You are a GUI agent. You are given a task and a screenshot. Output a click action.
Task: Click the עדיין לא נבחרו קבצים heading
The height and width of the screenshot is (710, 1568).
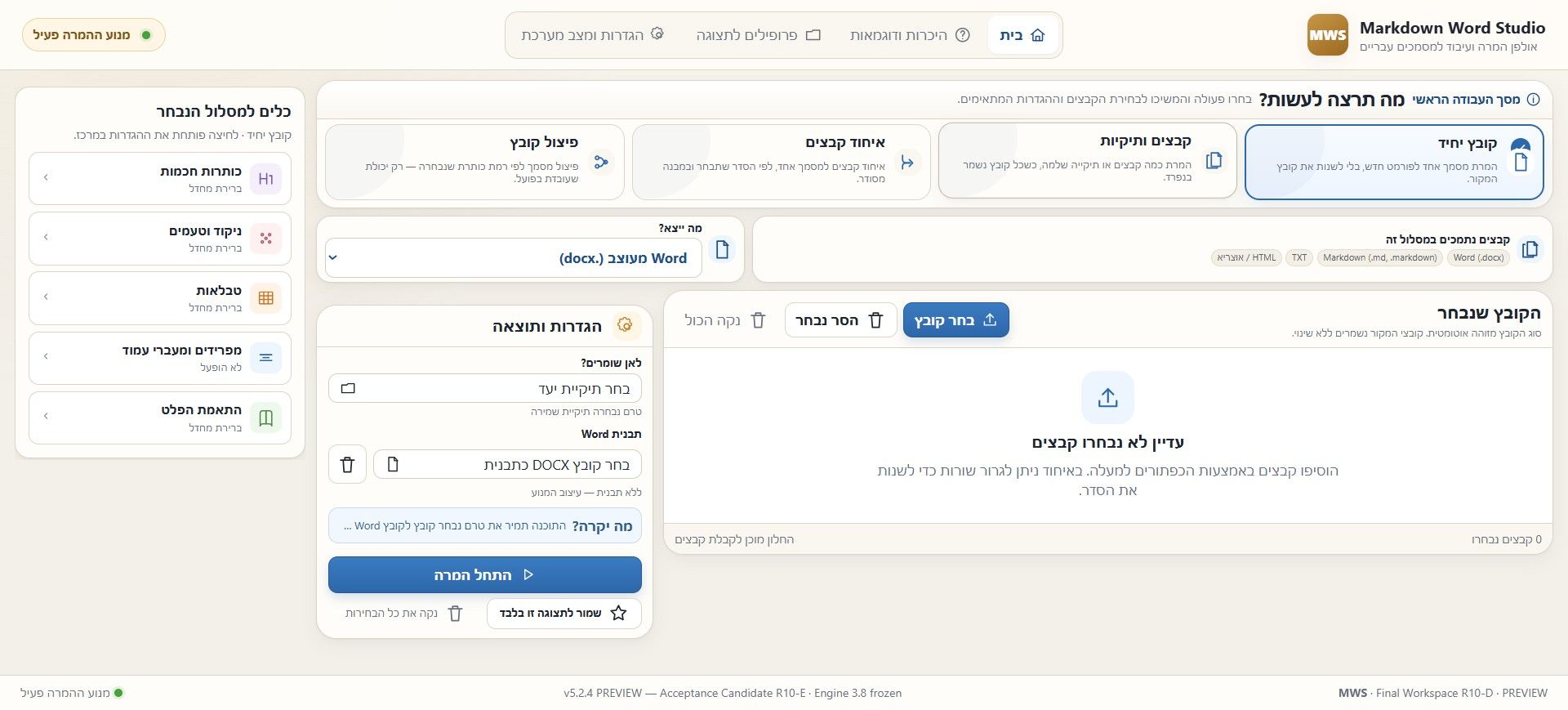click(x=1107, y=443)
